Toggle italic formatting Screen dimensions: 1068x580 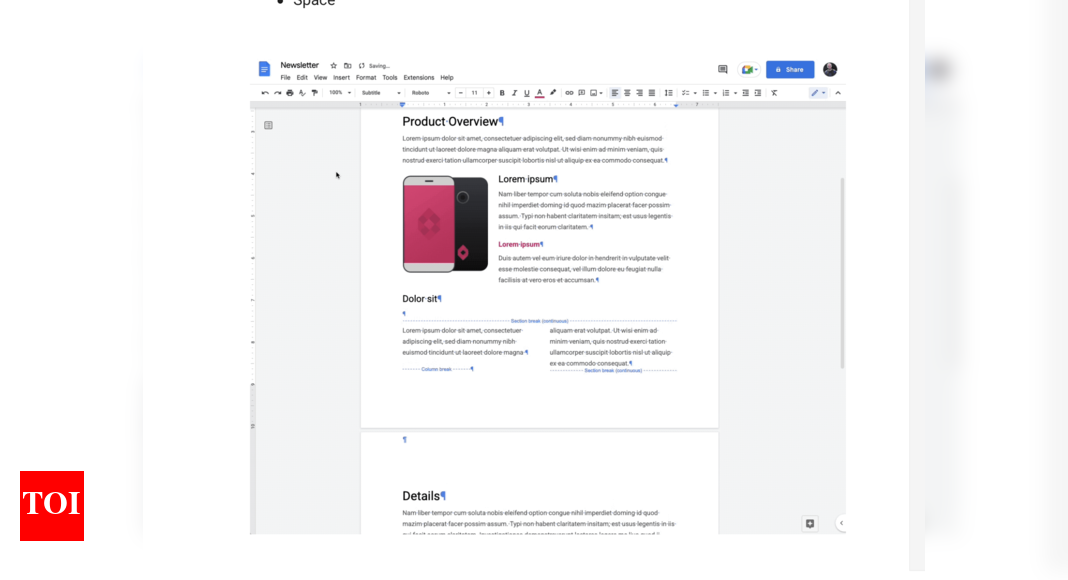coord(514,92)
